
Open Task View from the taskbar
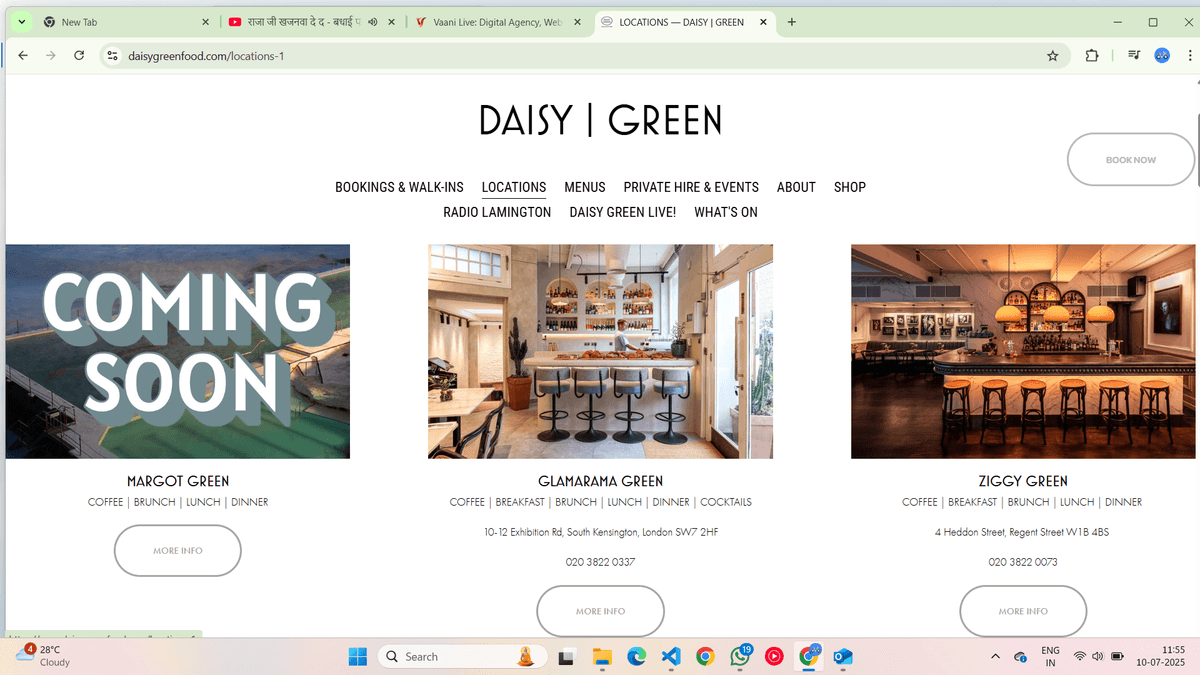567,656
